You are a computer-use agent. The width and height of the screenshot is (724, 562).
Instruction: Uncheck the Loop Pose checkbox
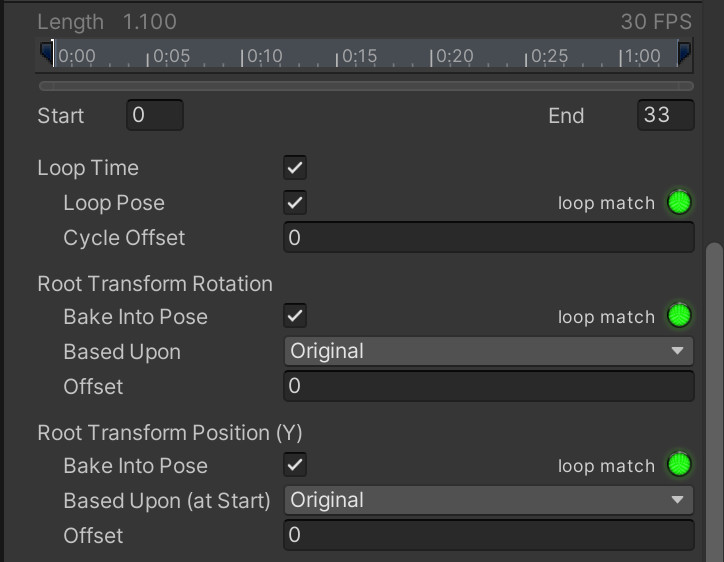click(x=295, y=202)
